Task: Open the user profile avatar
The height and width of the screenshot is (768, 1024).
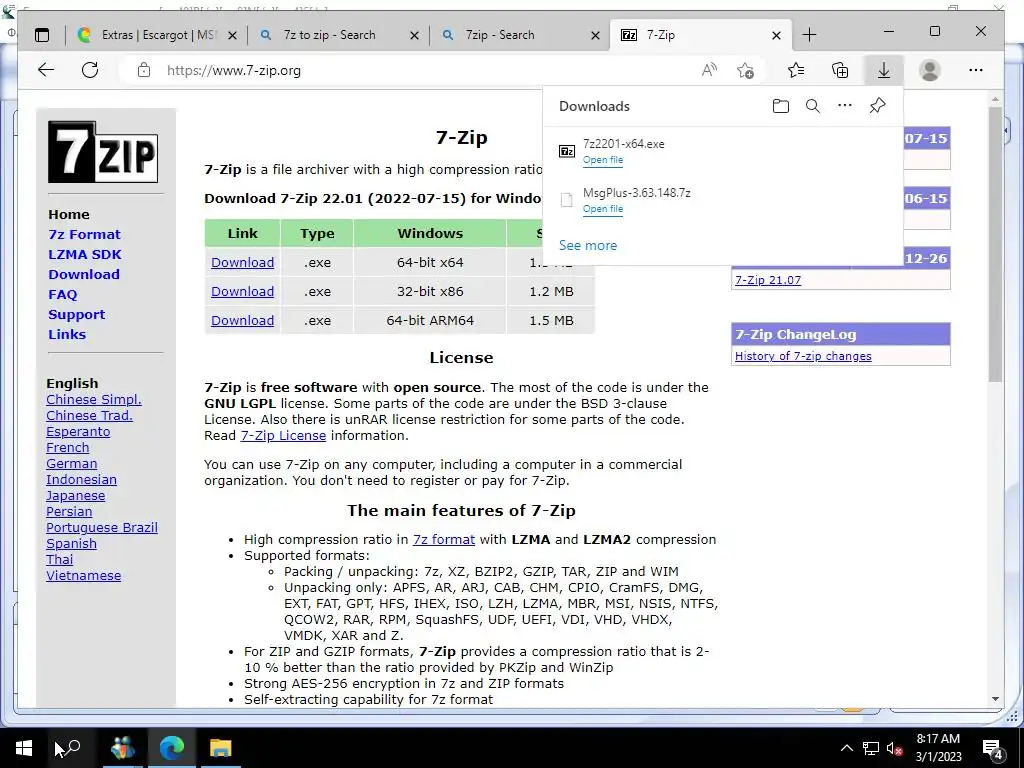Action: [x=929, y=70]
